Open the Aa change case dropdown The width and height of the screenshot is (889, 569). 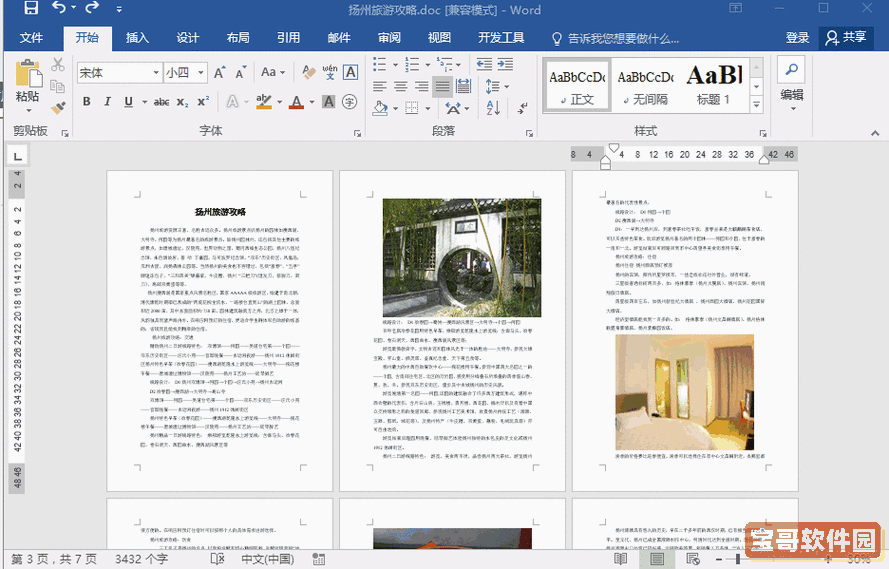click(273, 72)
